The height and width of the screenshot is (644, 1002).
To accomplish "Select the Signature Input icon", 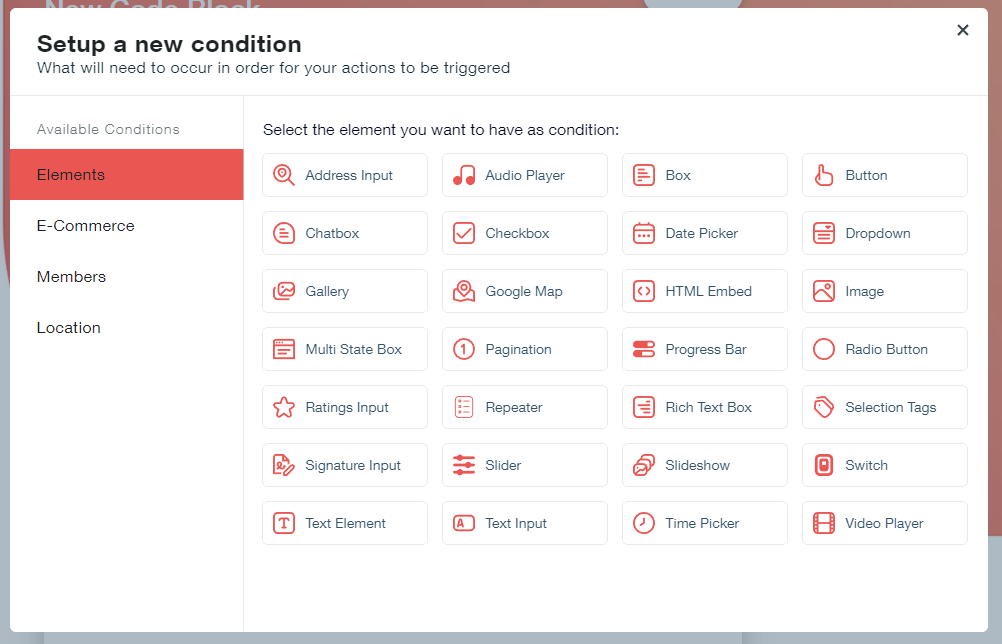I will point(284,465).
